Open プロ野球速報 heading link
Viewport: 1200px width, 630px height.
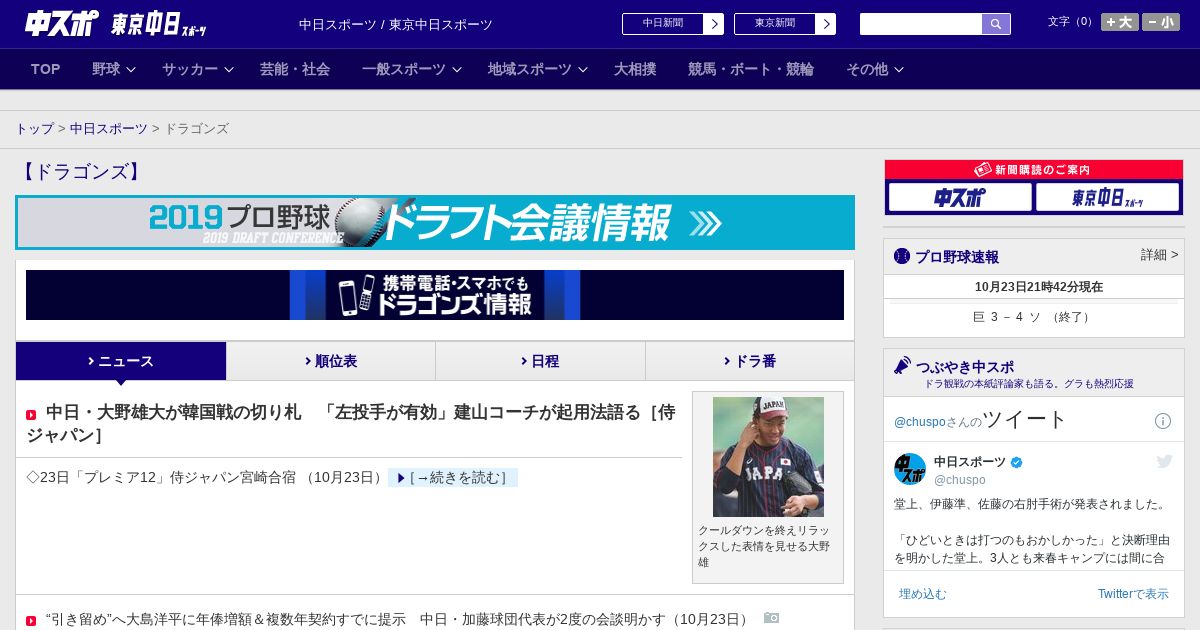pyautogui.click(x=957, y=257)
